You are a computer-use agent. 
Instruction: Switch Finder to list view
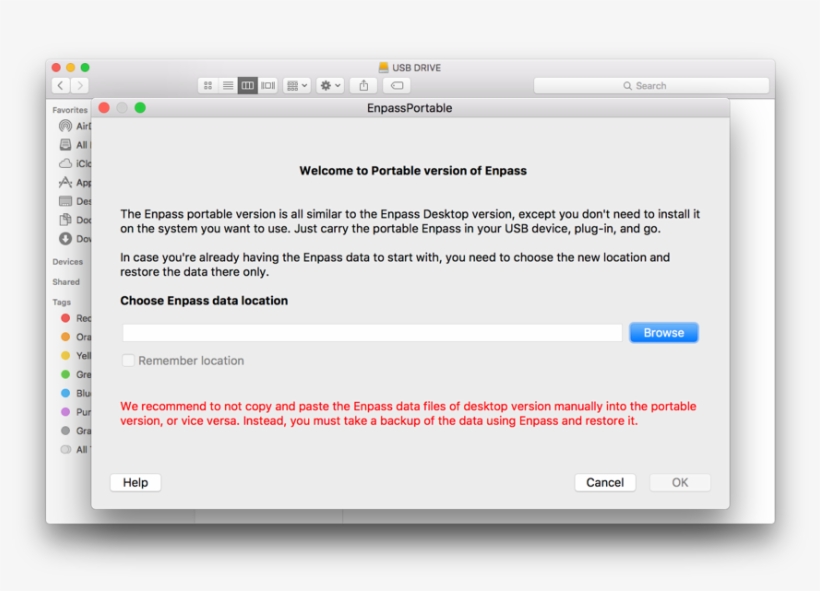tap(228, 86)
